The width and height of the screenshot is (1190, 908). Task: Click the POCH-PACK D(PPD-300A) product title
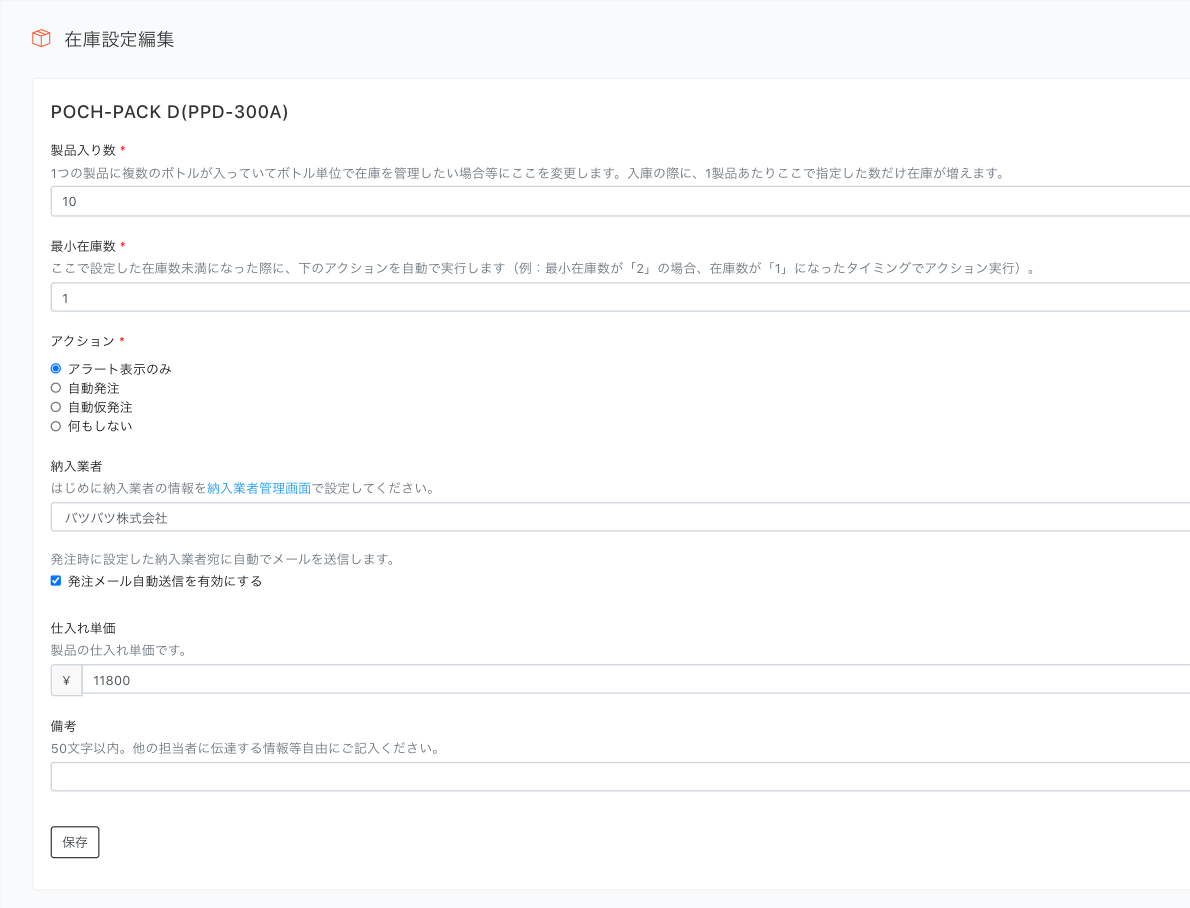click(x=169, y=112)
